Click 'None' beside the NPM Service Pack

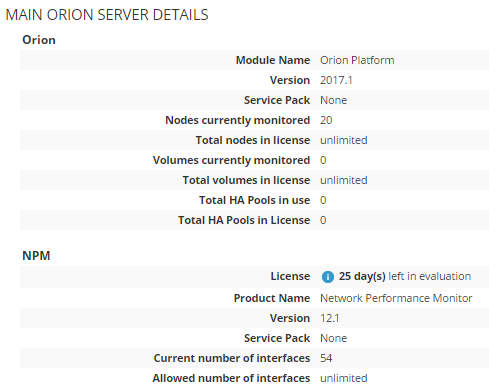(333, 338)
